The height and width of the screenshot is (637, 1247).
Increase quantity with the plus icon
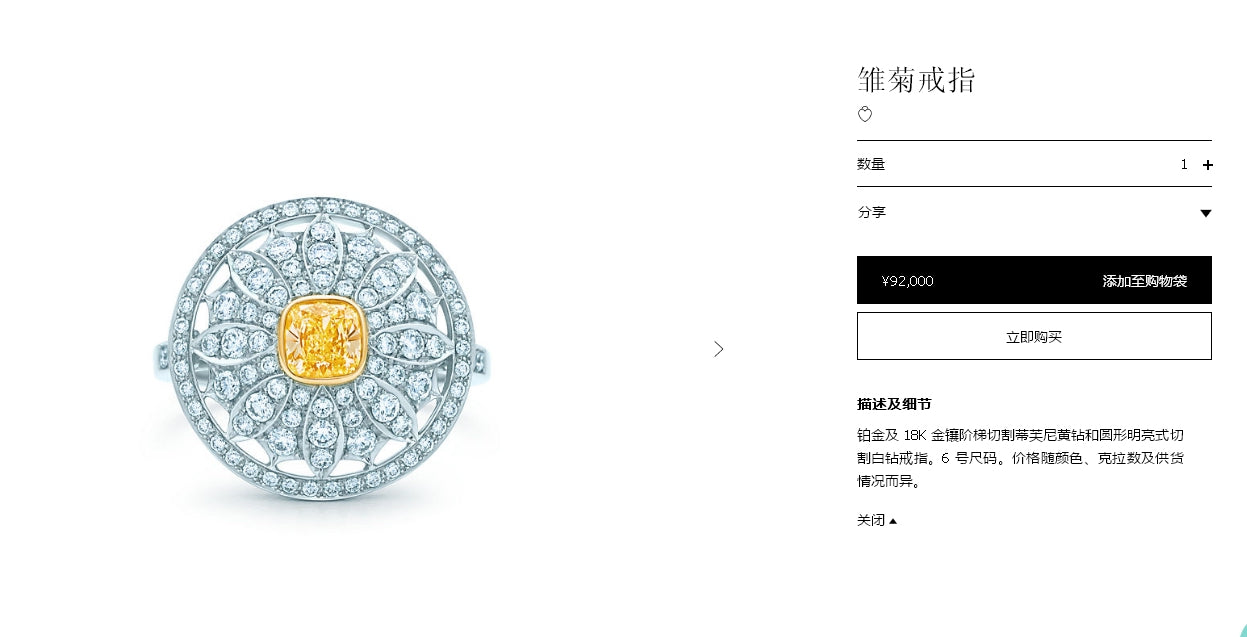[x=1207, y=165]
